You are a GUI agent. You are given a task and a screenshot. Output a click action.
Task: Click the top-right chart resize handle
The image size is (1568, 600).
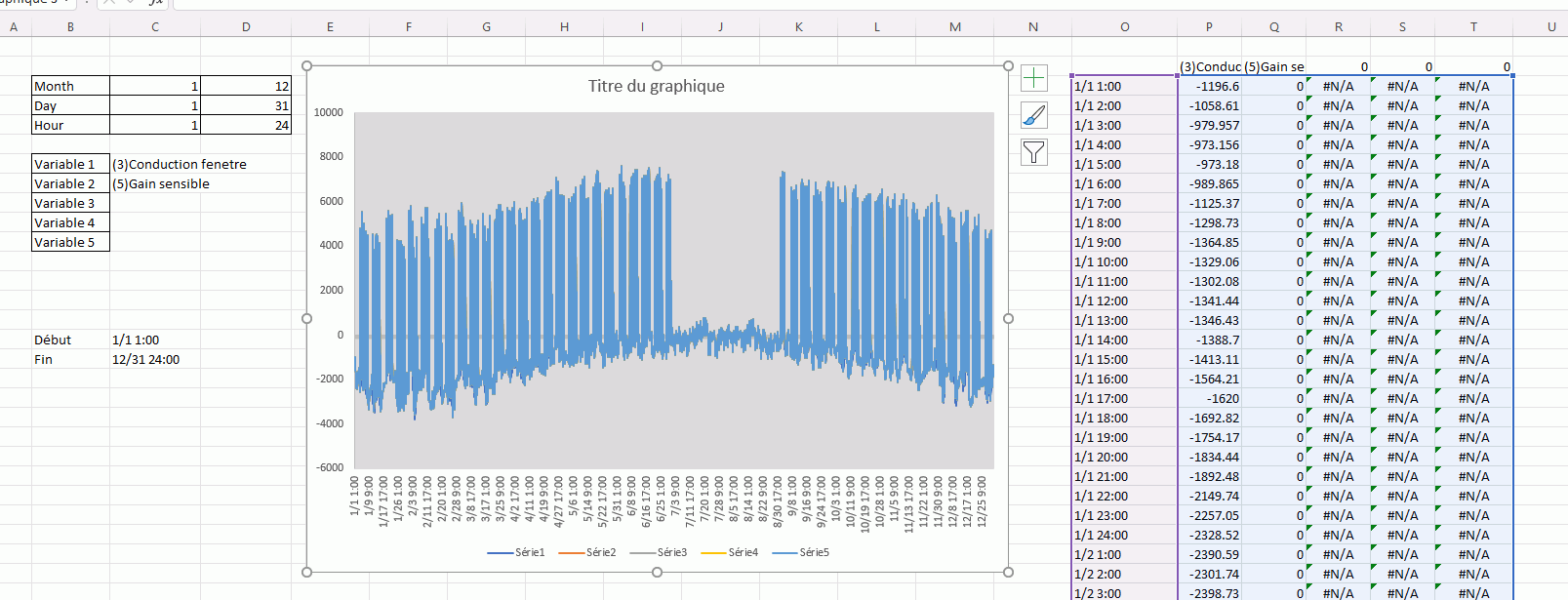point(1008,66)
